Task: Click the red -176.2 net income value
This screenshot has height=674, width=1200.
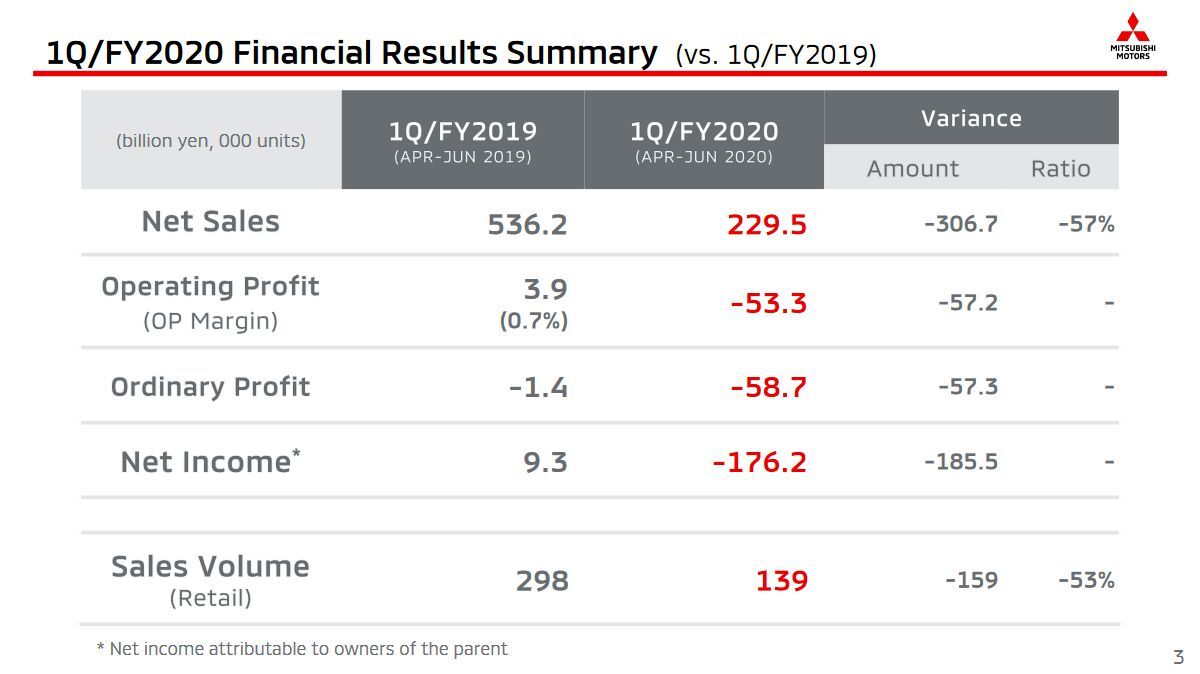Action: point(760,462)
